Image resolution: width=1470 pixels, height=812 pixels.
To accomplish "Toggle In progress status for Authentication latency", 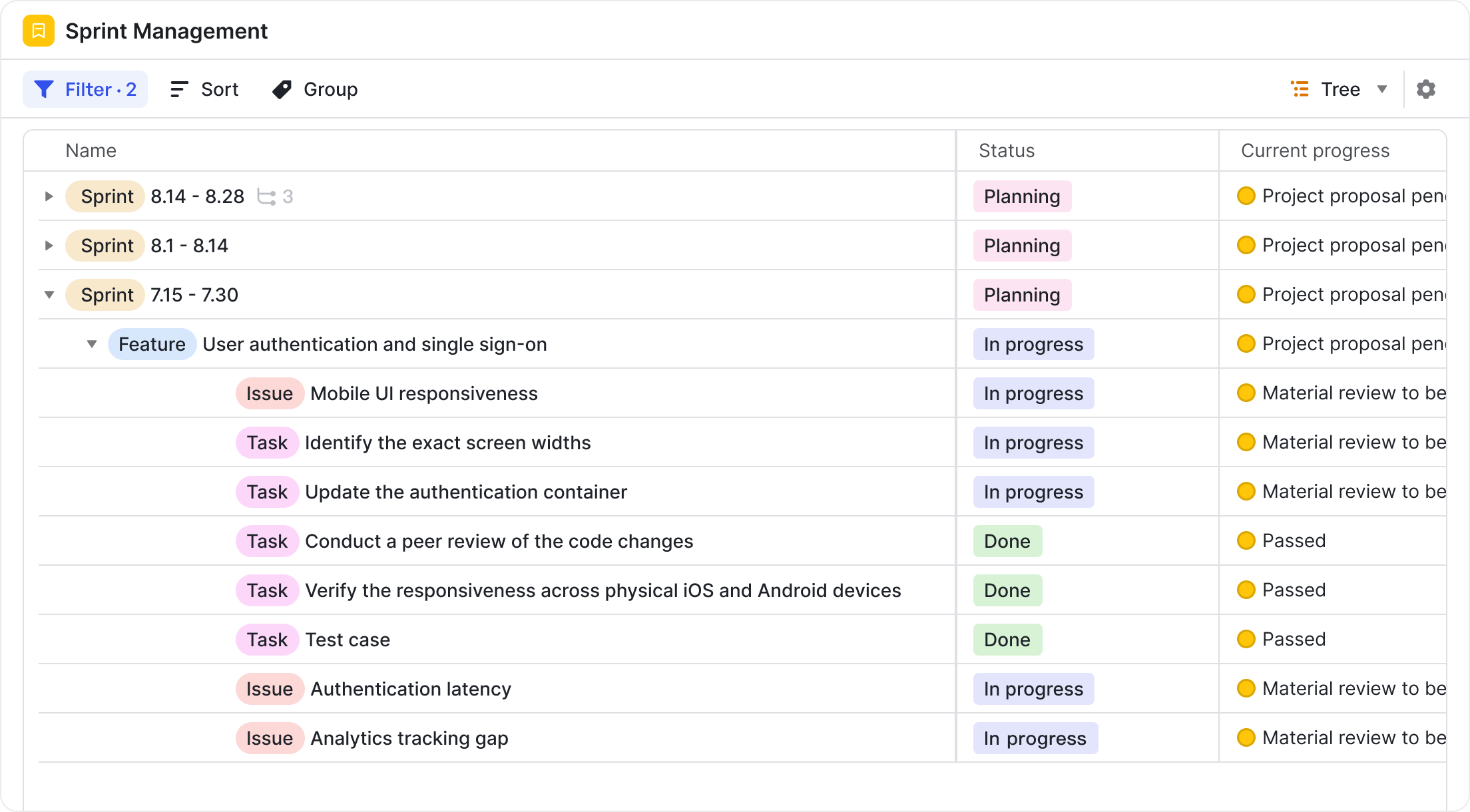I will click(1034, 689).
